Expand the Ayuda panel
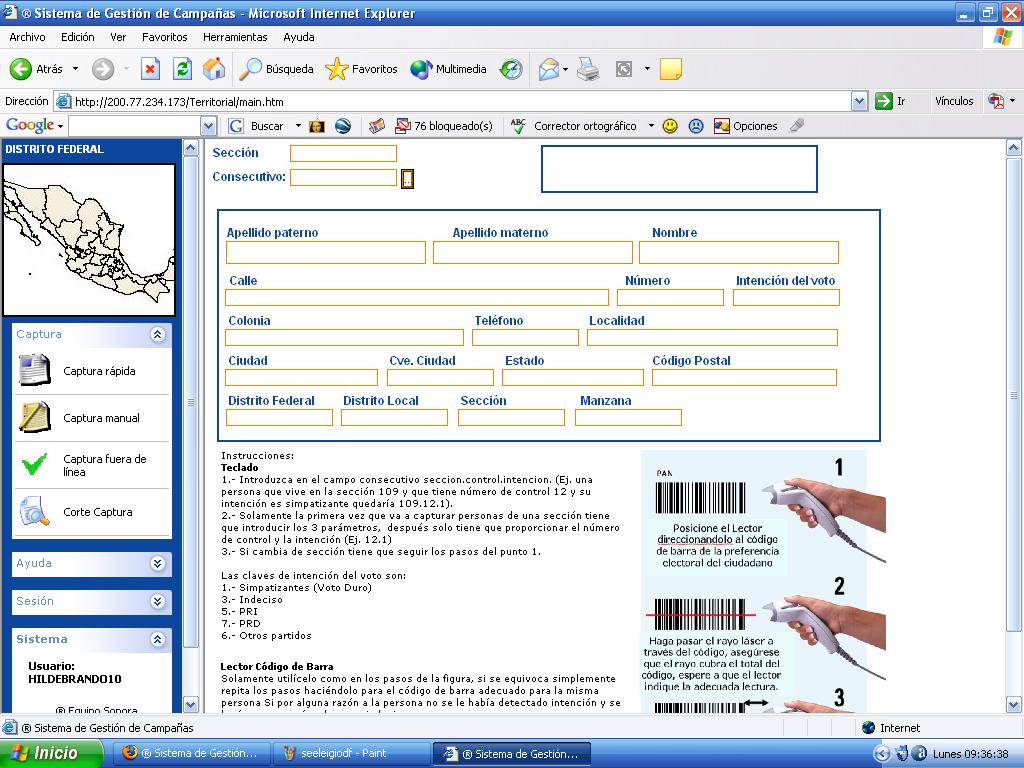The height and width of the screenshot is (768, 1024). pos(157,563)
